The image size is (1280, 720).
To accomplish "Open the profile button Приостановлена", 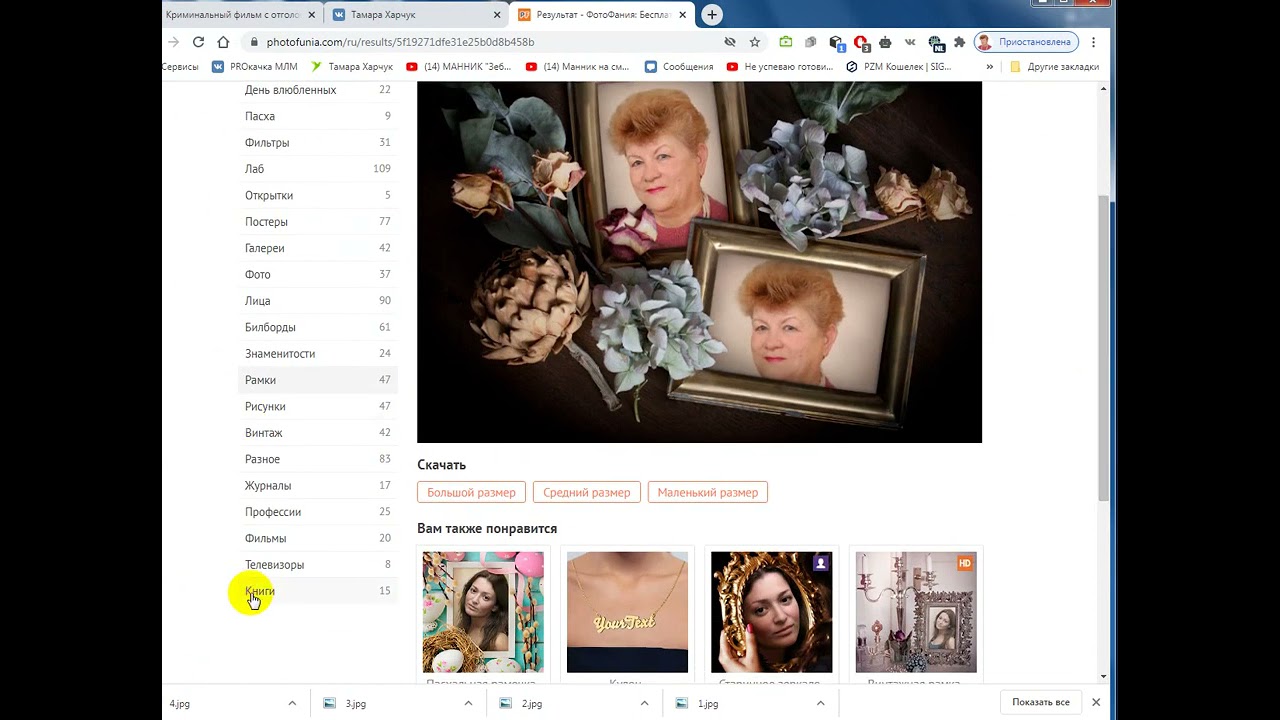I will tap(1027, 42).
